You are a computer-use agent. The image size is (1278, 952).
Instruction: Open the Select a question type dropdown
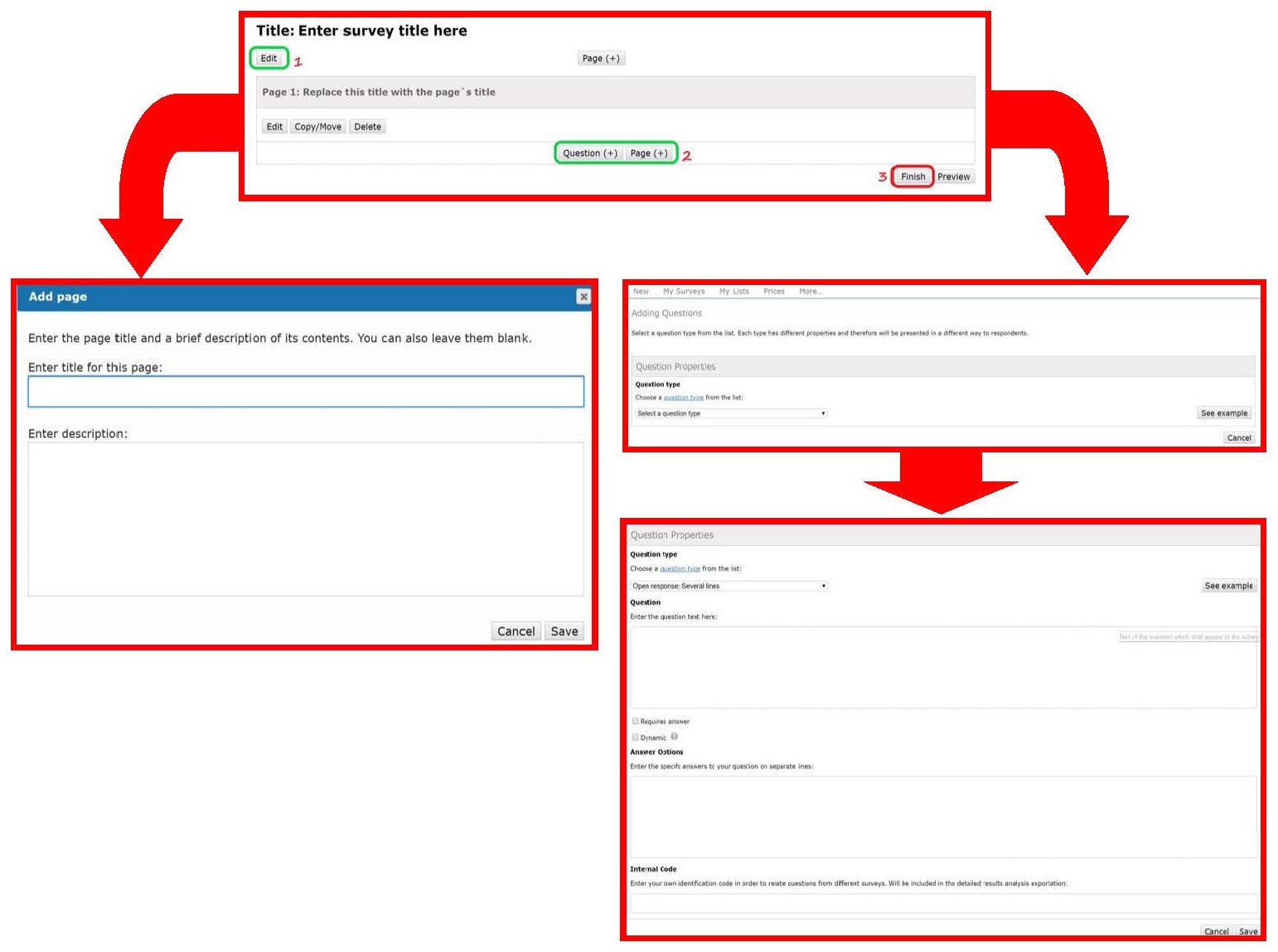click(x=731, y=413)
